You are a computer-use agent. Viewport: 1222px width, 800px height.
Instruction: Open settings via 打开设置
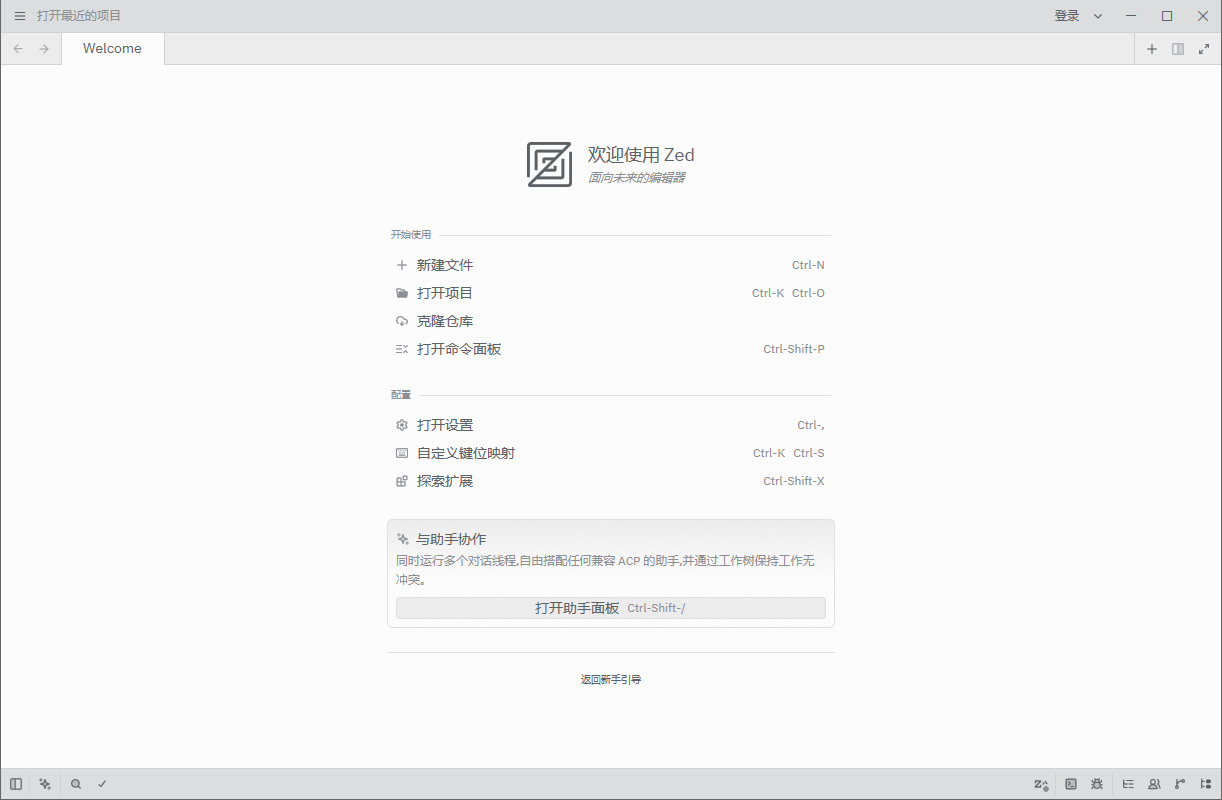click(x=610, y=425)
